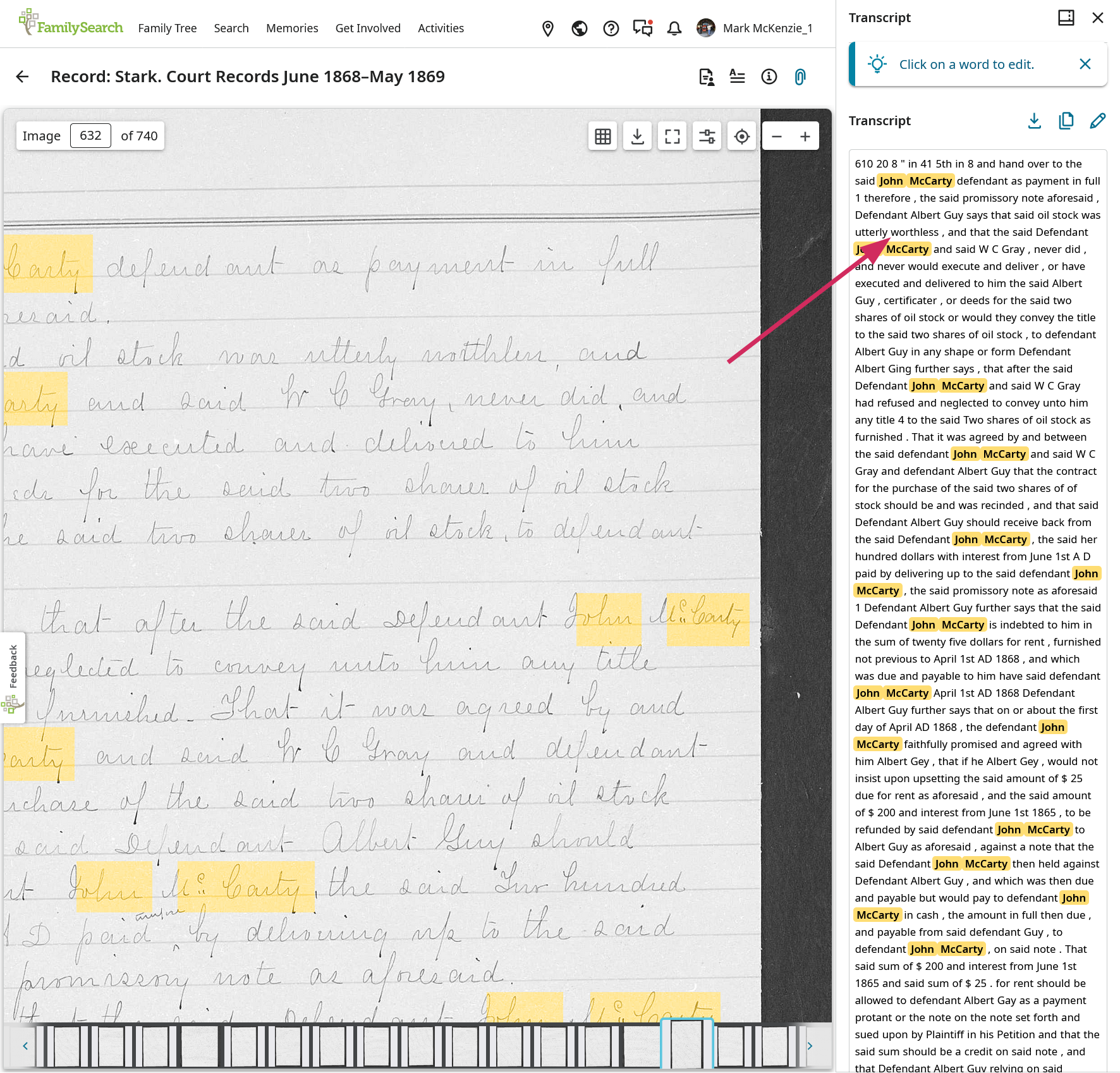Open the record information icon
Screen dimensions: 1120x1073
(769, 77)
